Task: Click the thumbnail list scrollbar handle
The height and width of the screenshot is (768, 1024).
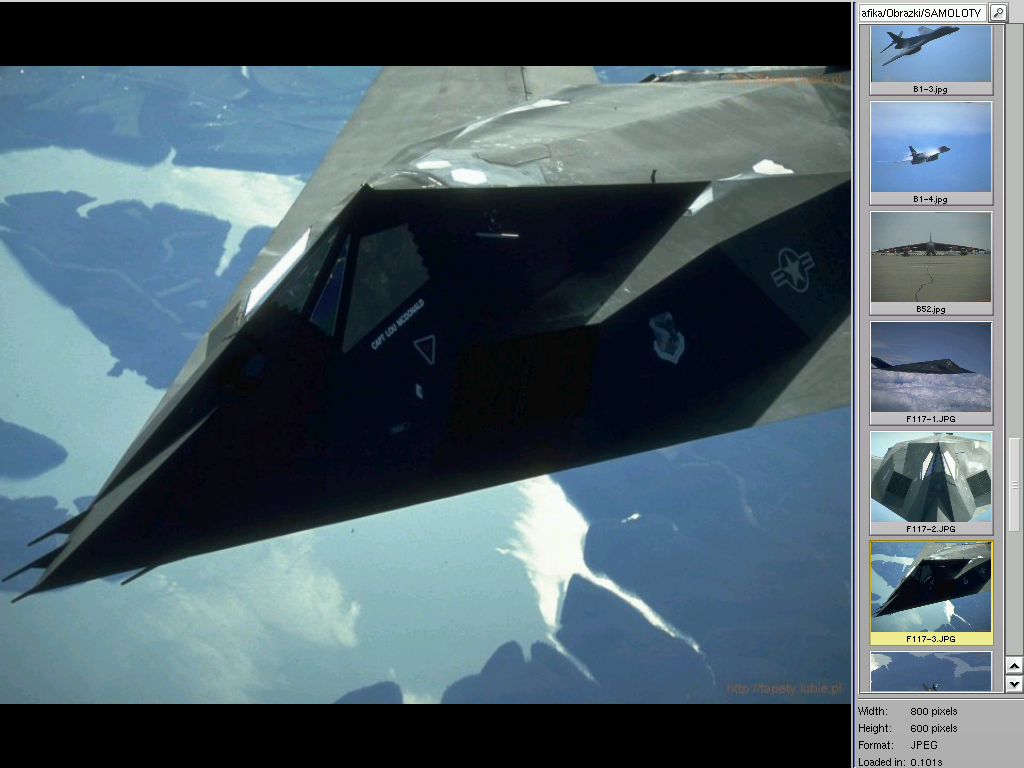Action: click(x=1014, y=485)
